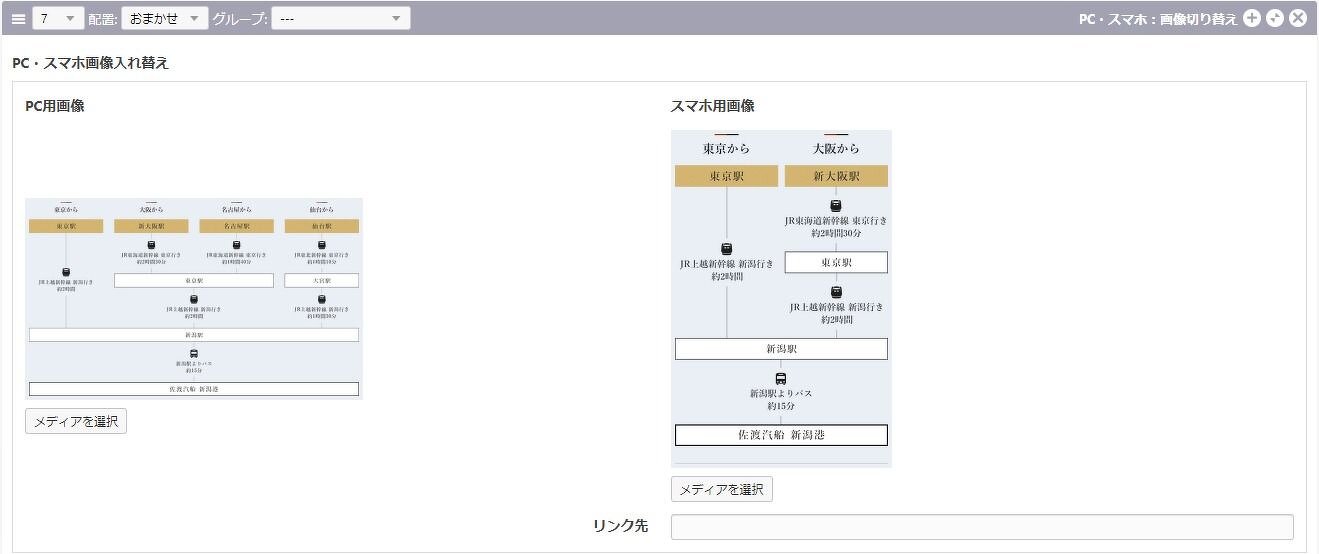Viewport: 1319px width, 554px height.
Task: Click the PC・スマホ：画像切り替え header title
Action: click(x=1157, y=18)
